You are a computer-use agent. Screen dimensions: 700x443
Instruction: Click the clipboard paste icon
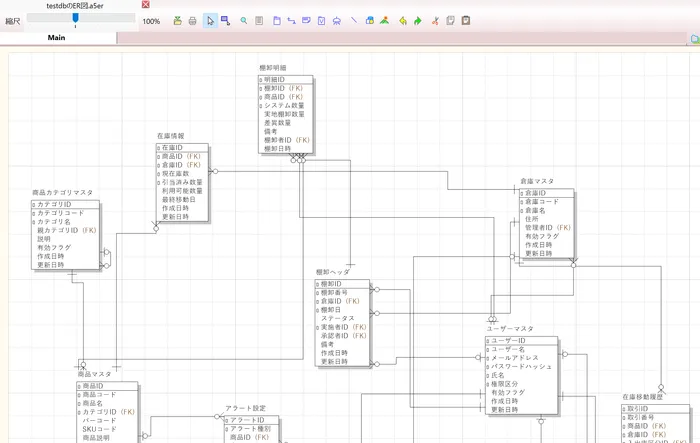pyautogui.click(x=466, y=20)
